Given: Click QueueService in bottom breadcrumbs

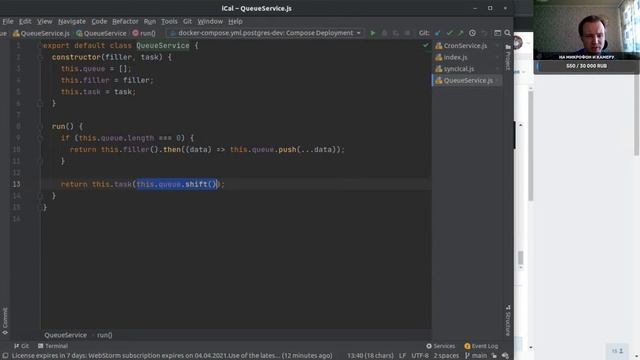Looking at the screenshot, I should [65, 335].
